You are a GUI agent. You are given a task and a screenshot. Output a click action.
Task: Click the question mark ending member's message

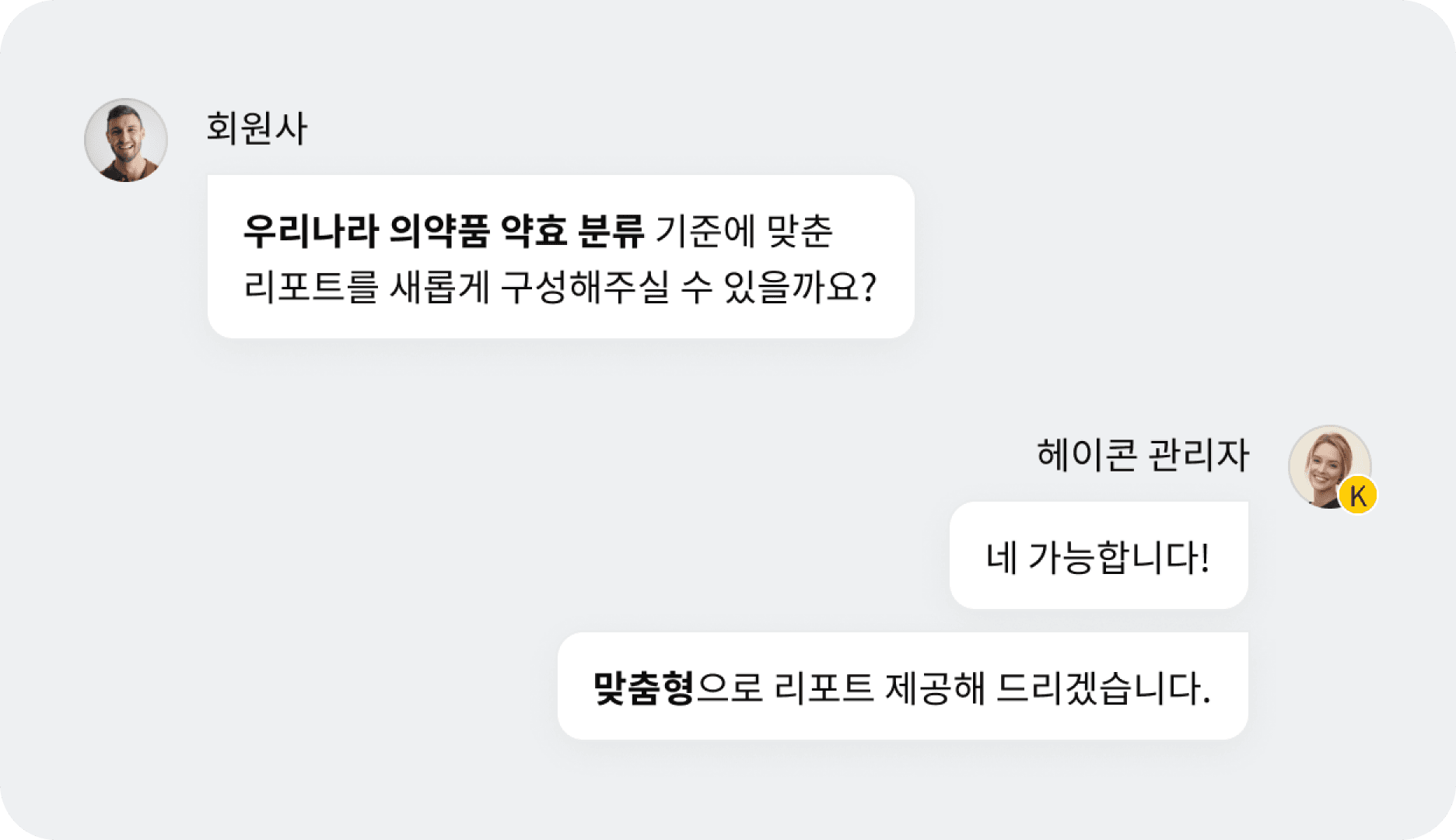tap(869, 287)
